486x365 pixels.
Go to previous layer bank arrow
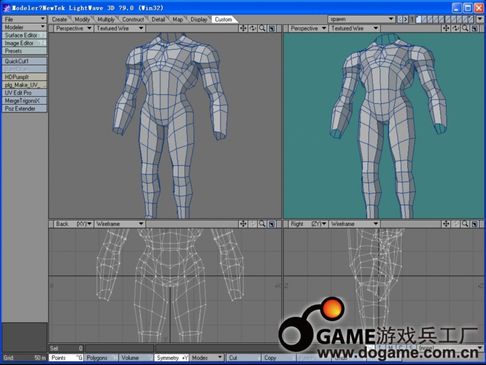(x=400, y=19)
